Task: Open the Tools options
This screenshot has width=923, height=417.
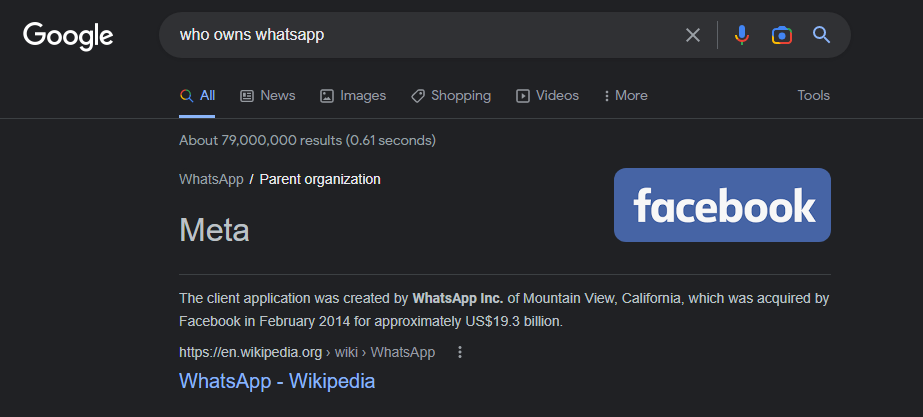Action: tap(813, 96)
